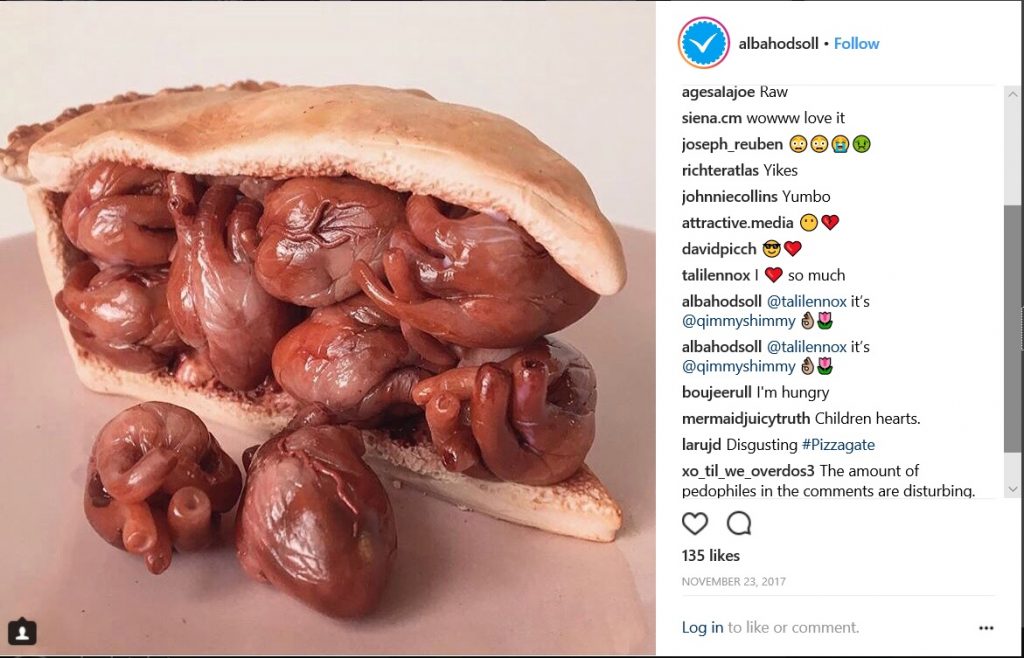Open the first @talilennox mention
Screen dimensions: 1024x658
coord(807,301)
